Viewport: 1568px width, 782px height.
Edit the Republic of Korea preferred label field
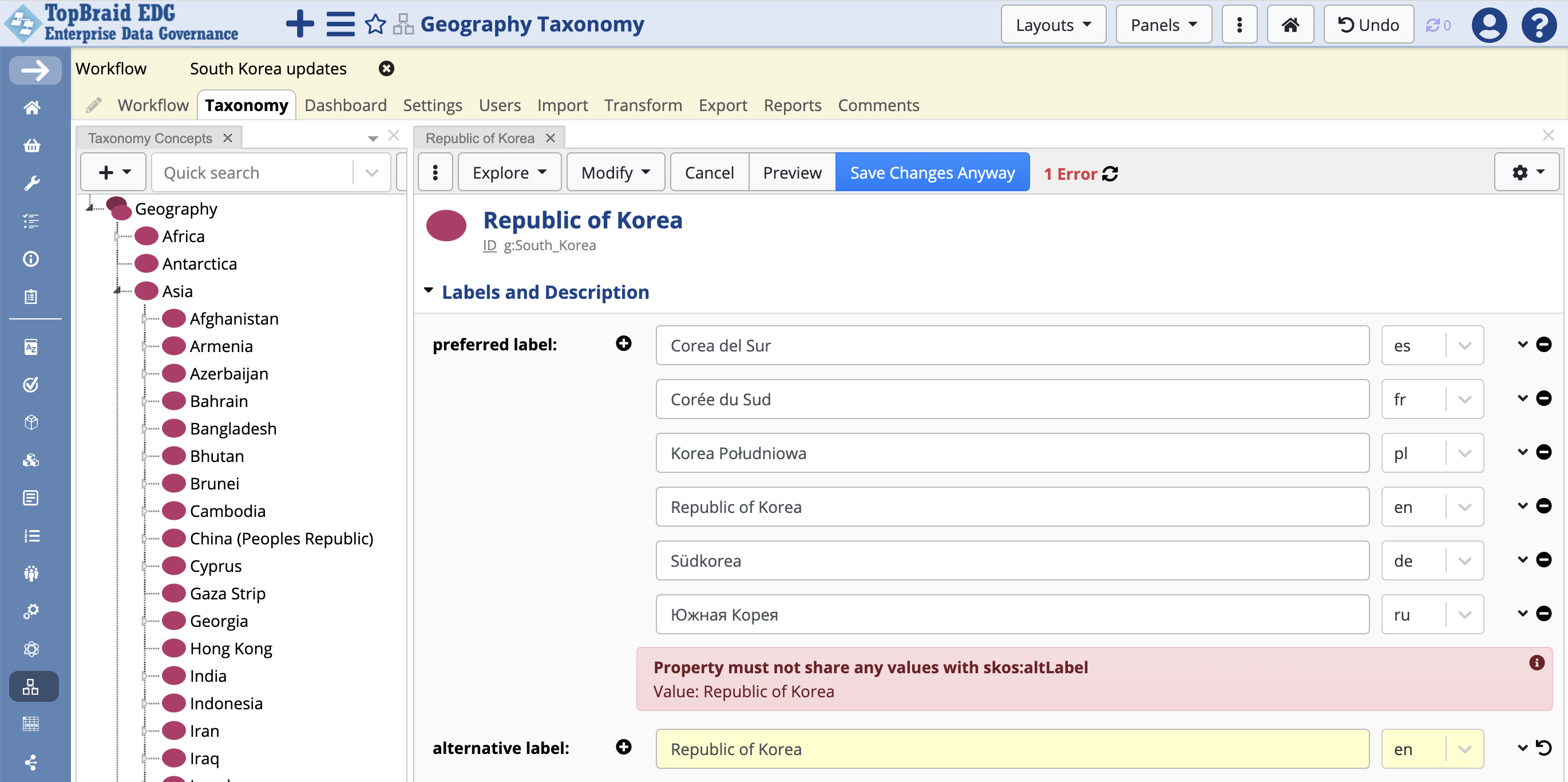coord(1012,507)
